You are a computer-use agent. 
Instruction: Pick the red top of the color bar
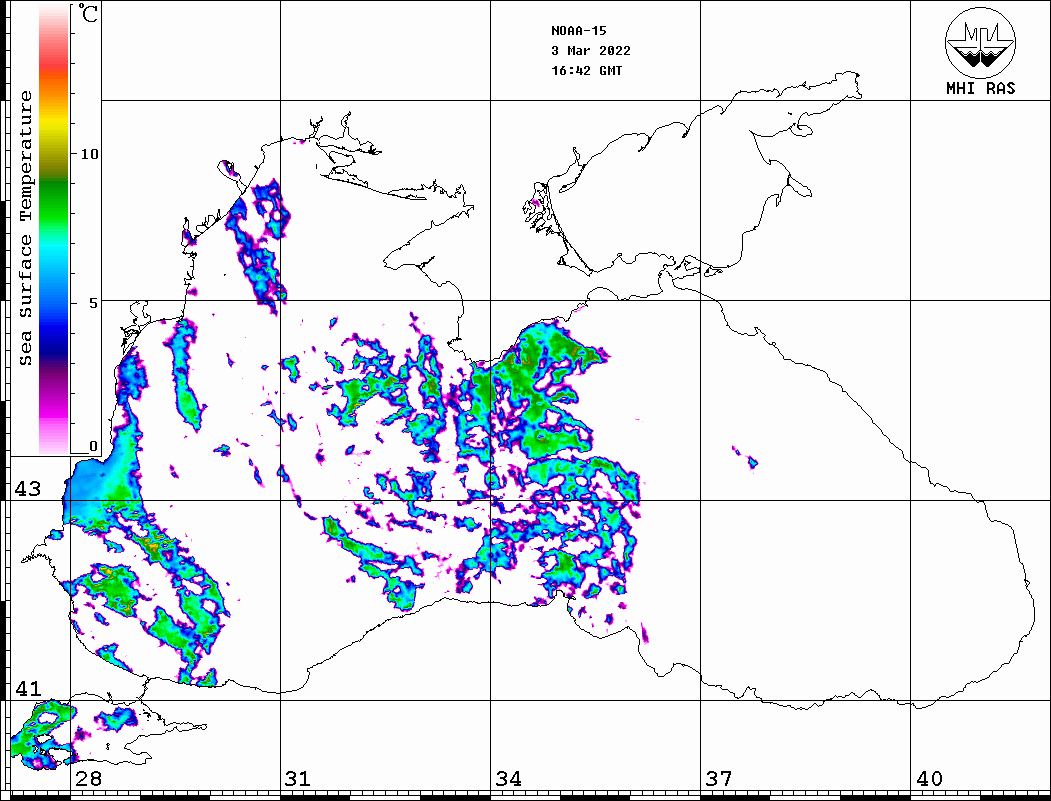[54, 60]
